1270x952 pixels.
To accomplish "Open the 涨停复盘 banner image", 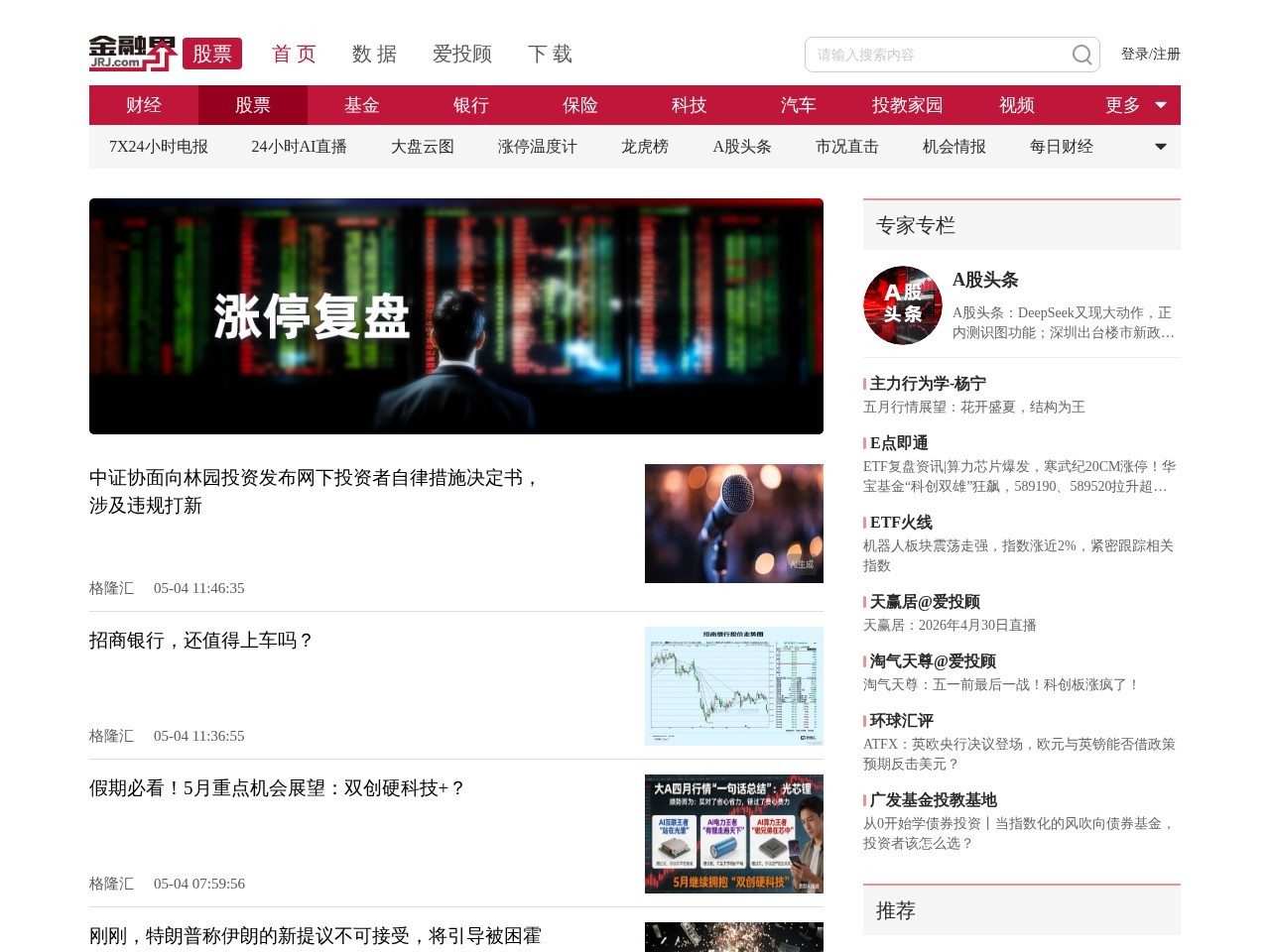I will [x=456, y=316].
